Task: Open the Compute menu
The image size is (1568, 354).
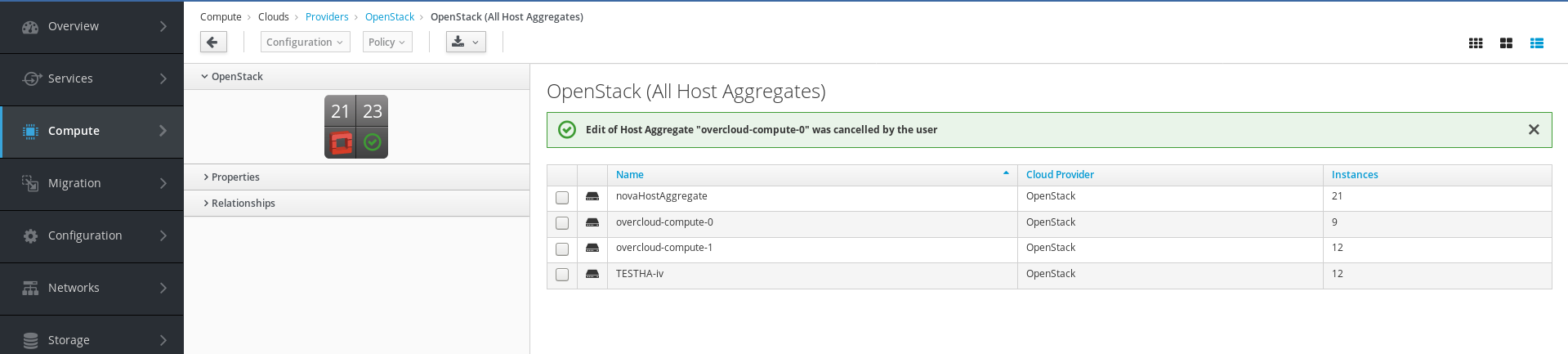Action: (92, 131)
